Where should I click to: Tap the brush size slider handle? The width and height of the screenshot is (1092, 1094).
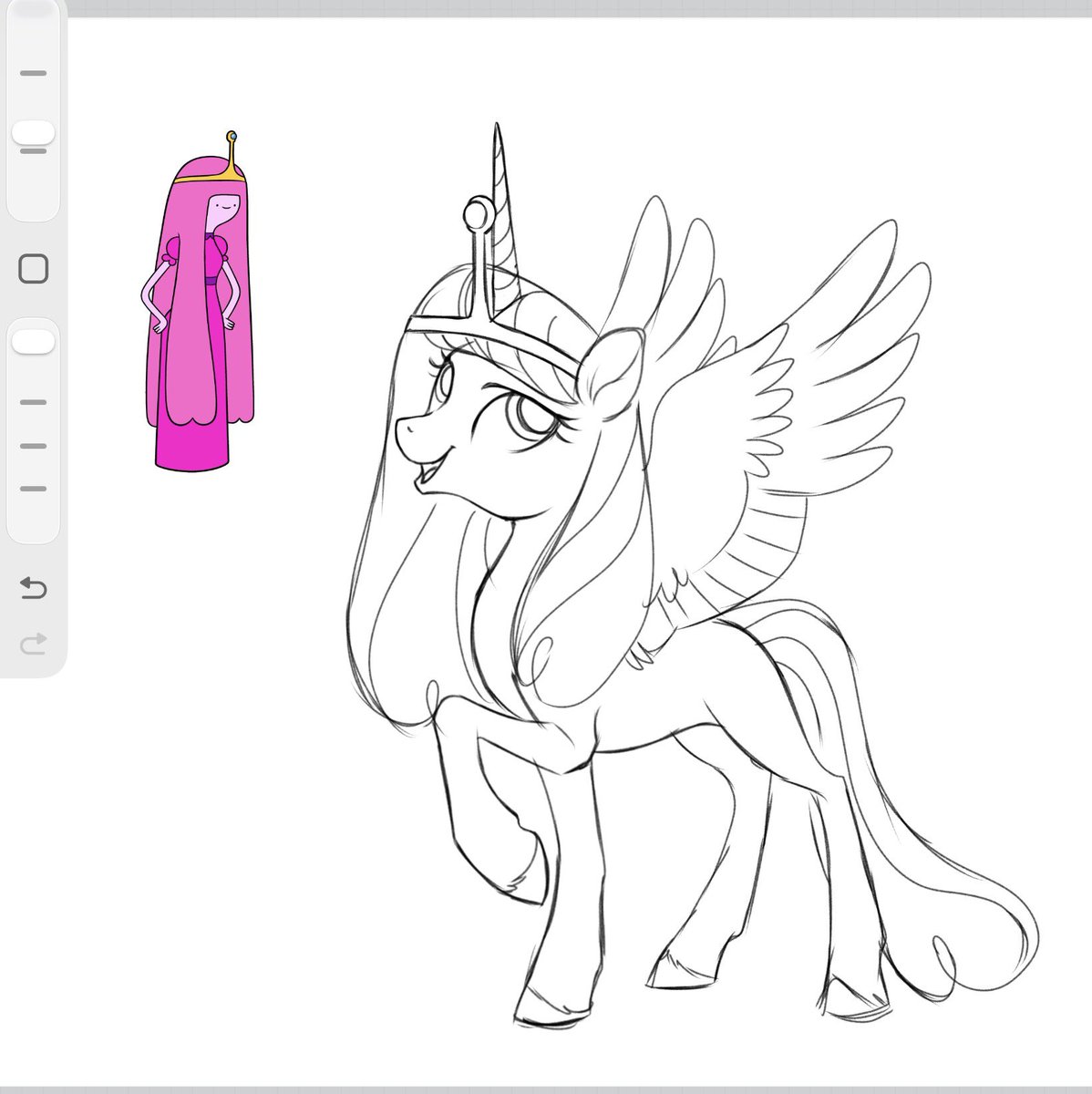pos(33,133)
